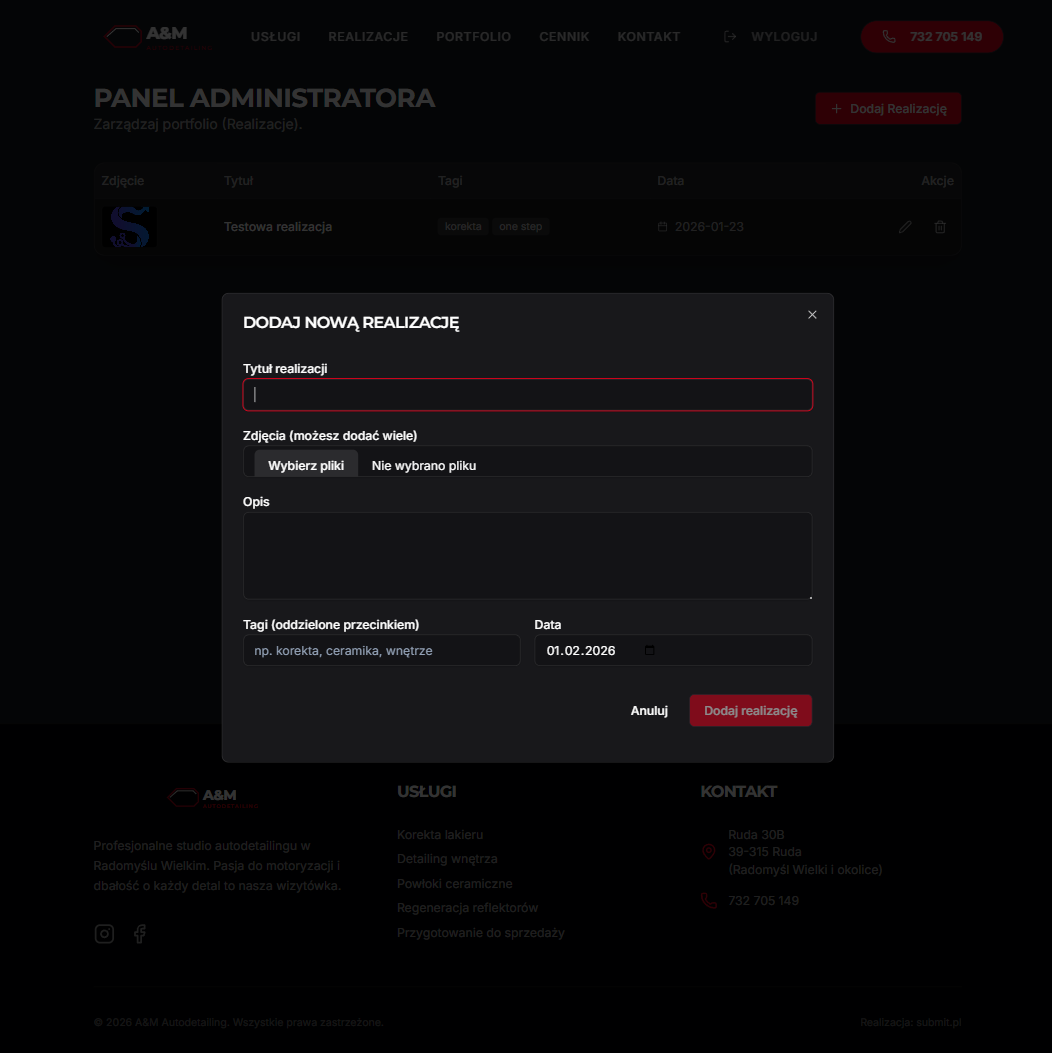Open the Instagram icon in footer
This screenshot has width=1052, height=1053.
(x=104, y=934)
